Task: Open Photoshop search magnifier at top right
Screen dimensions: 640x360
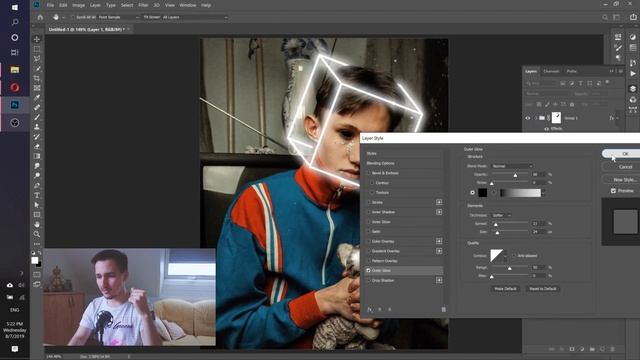Action: click(x=605, y=17)
